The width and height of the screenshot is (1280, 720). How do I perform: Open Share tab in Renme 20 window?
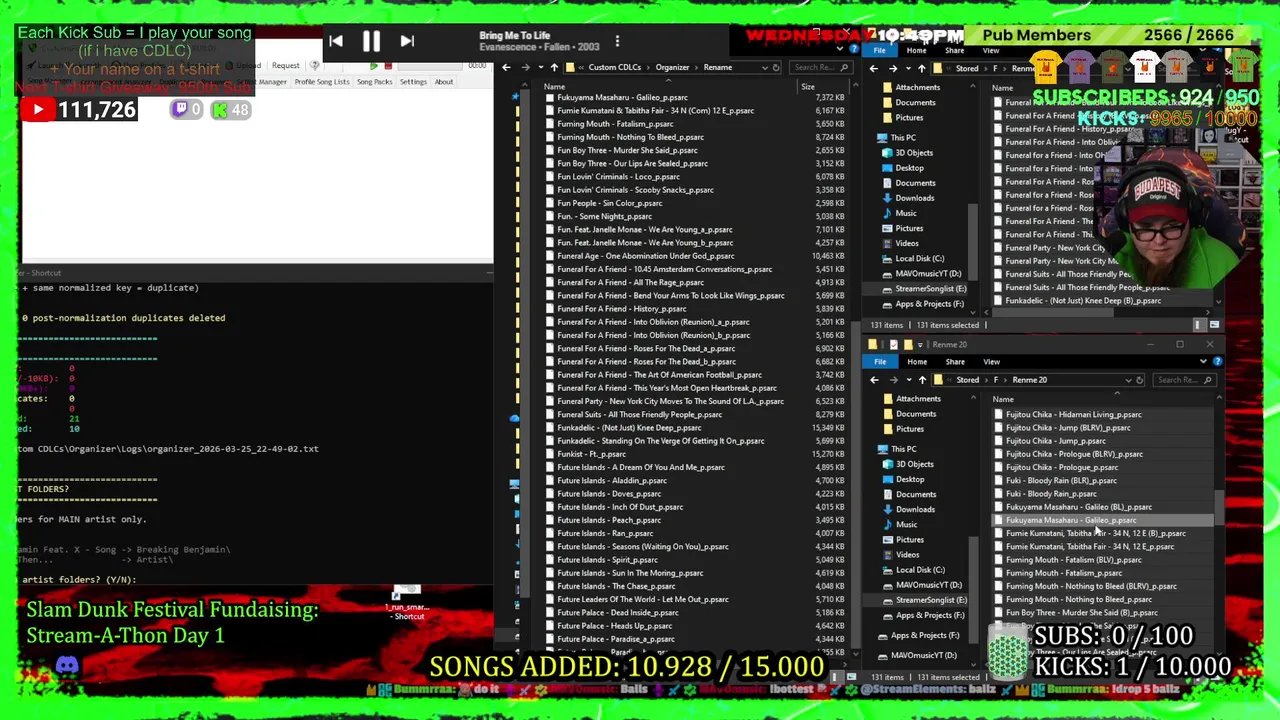tap(955, 362)
